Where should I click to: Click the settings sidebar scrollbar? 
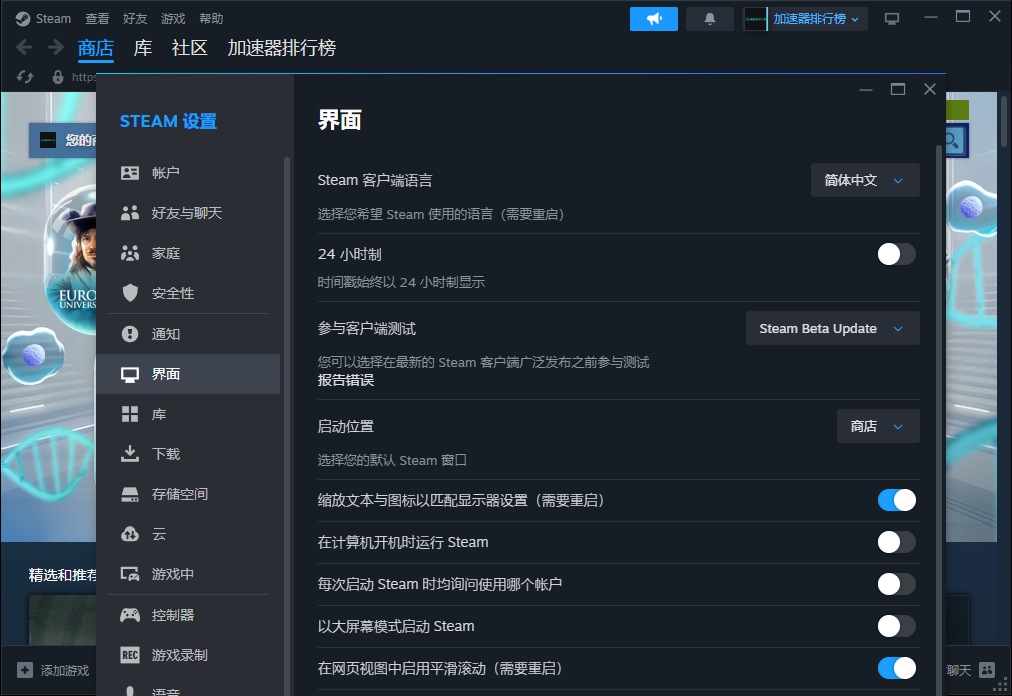click(287, 426)
